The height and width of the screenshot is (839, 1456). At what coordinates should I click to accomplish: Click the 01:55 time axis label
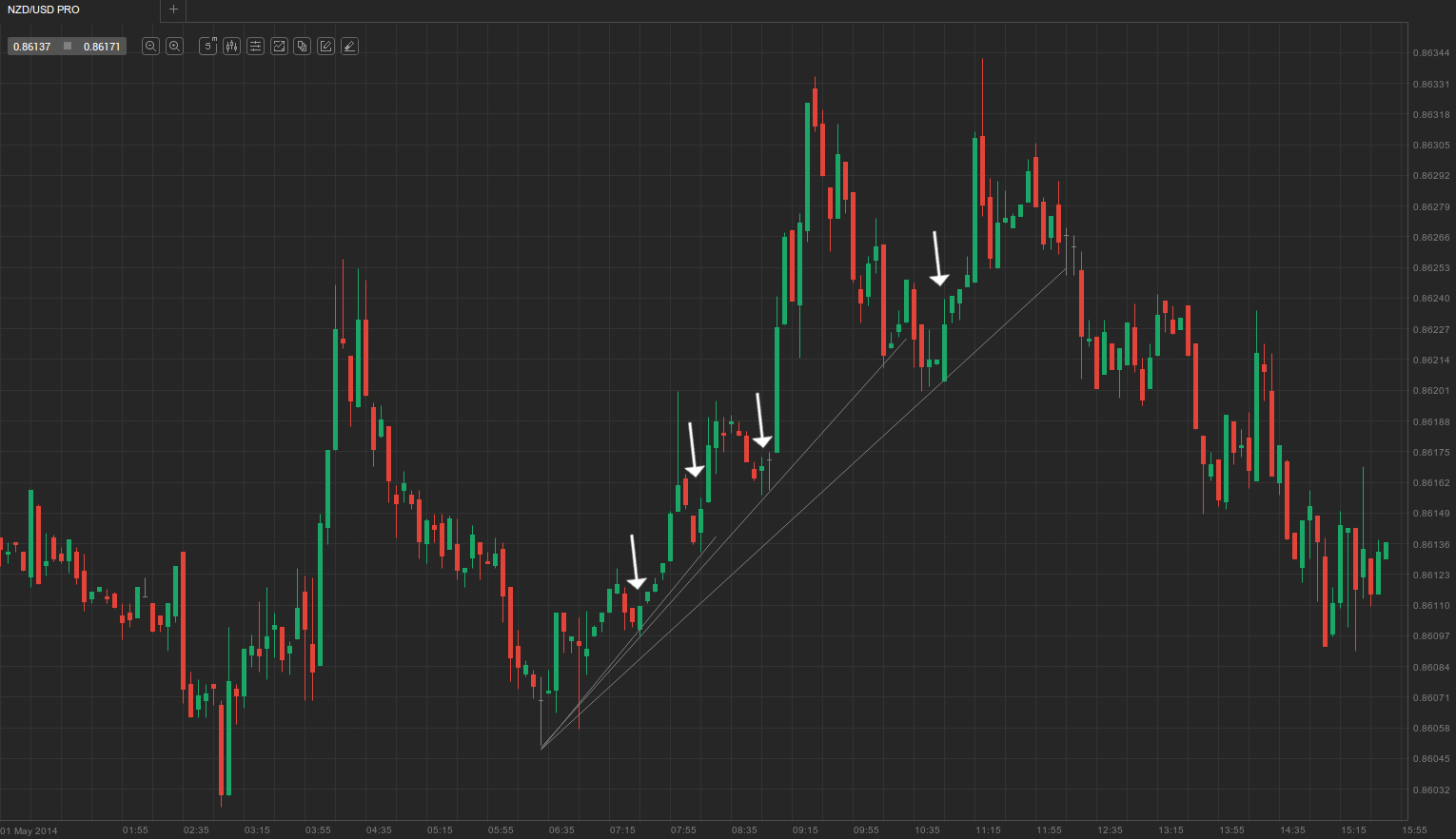coord(135,830)
